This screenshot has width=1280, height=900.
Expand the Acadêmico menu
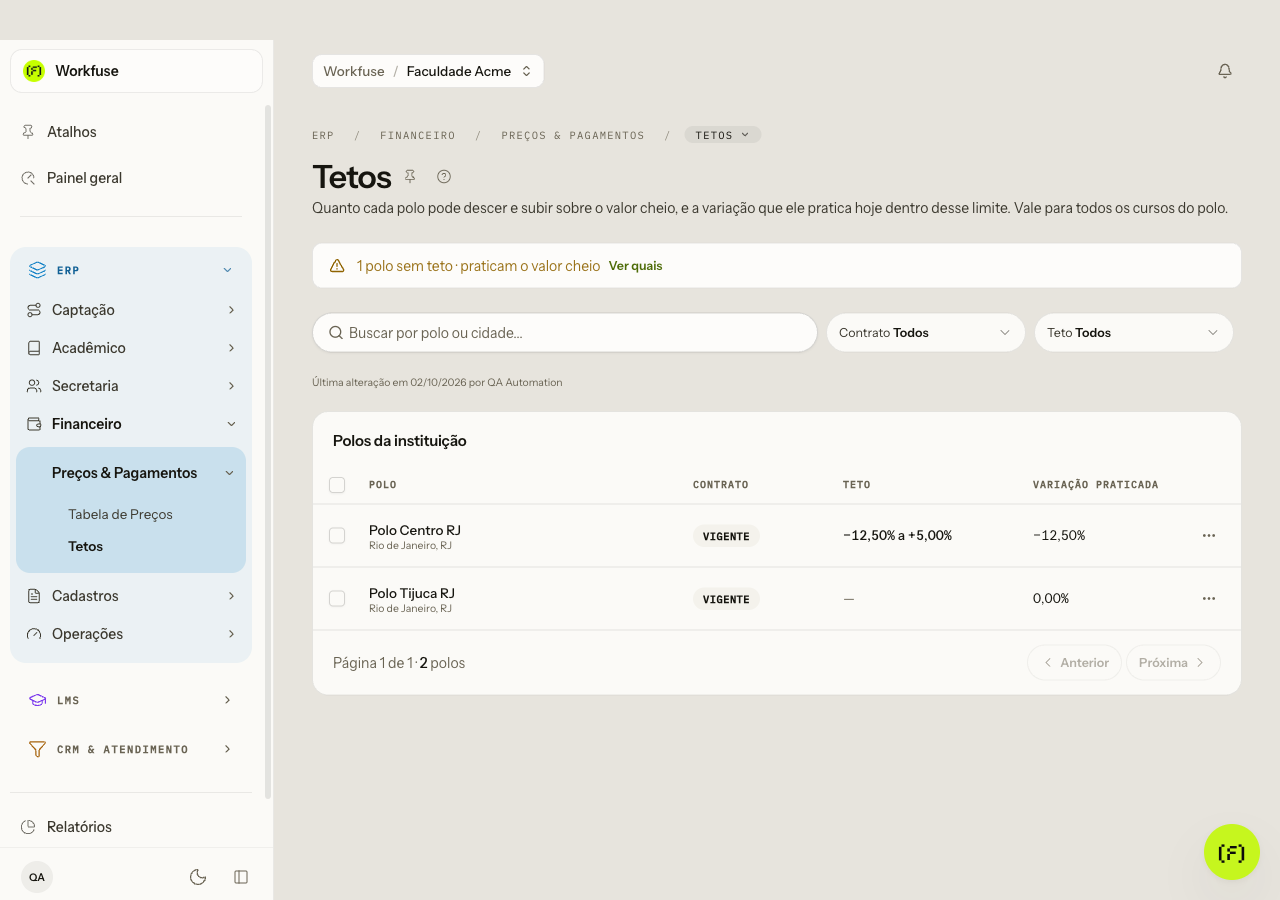tap(131, 348)
